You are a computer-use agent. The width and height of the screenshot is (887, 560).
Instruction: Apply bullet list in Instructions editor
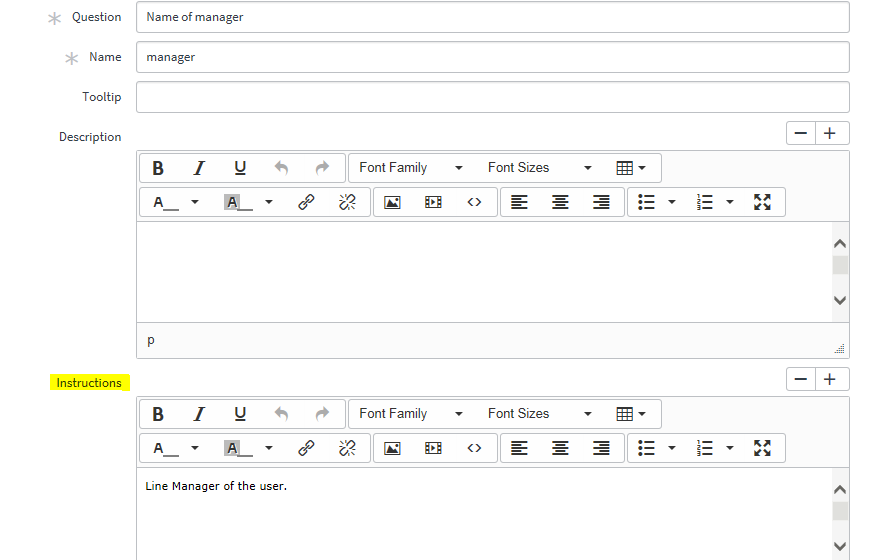pos(646,448)
